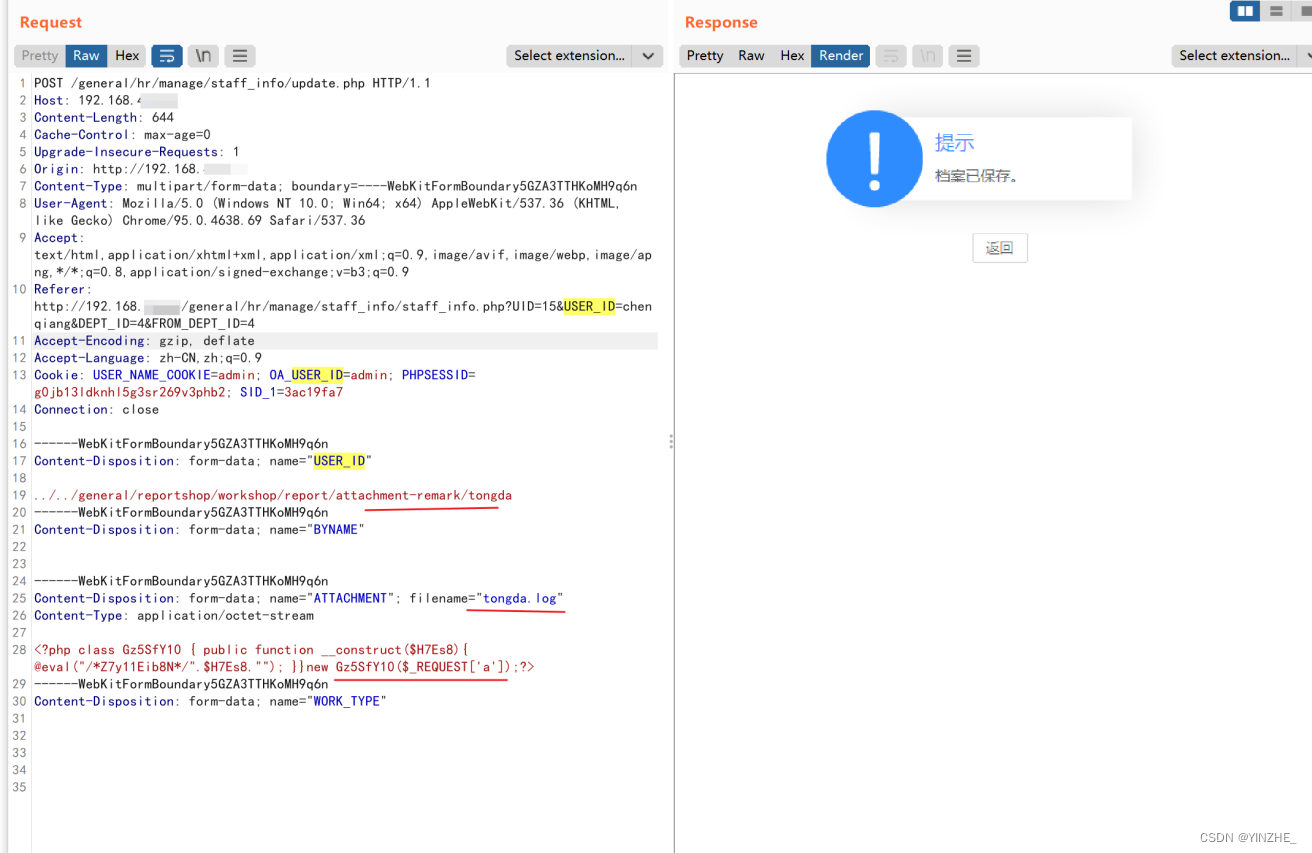Click Response non-printable characters (\n) icon
The width and height of the screenshot is (1312, 853).
(927, 56)
